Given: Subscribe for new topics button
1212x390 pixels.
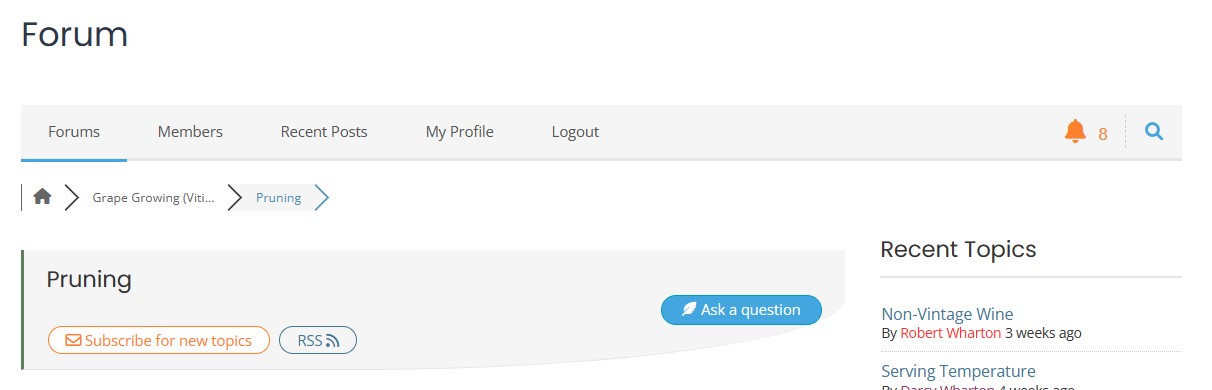Looking at the screenshot, I should (159, 340).
